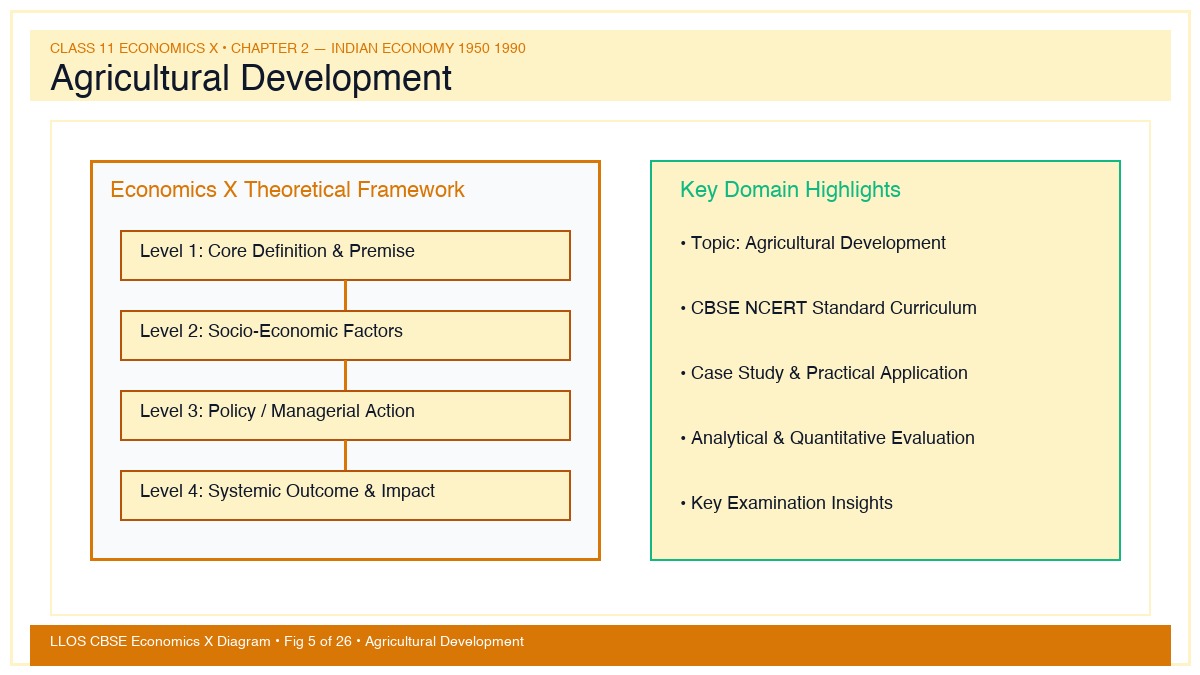Select the 'Level 3: Policy / Managerial Action' box
Screen dimensions: 1200x675
coord(345,415)
